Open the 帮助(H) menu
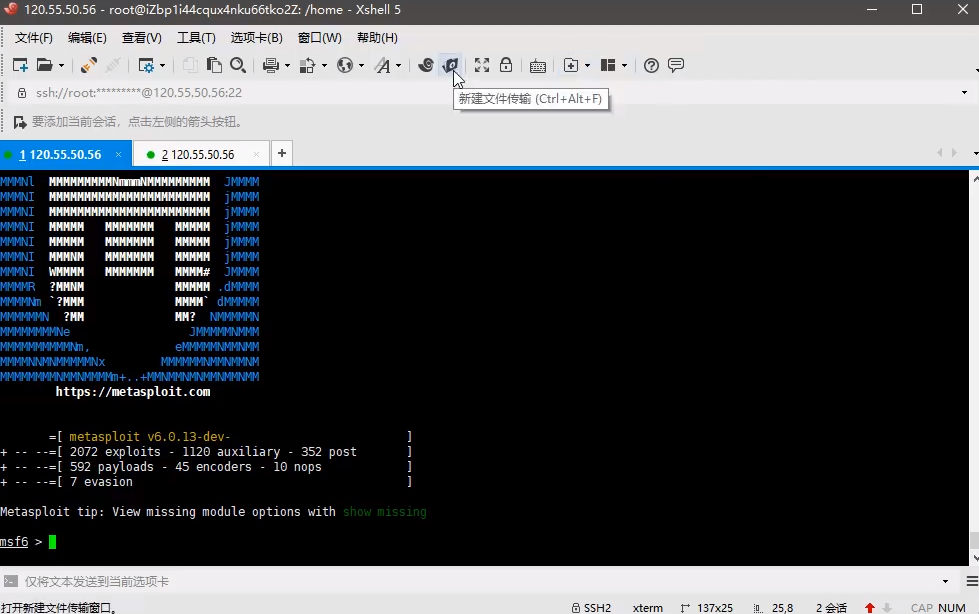This screenshot has height=614, width=979. point(377,38)
